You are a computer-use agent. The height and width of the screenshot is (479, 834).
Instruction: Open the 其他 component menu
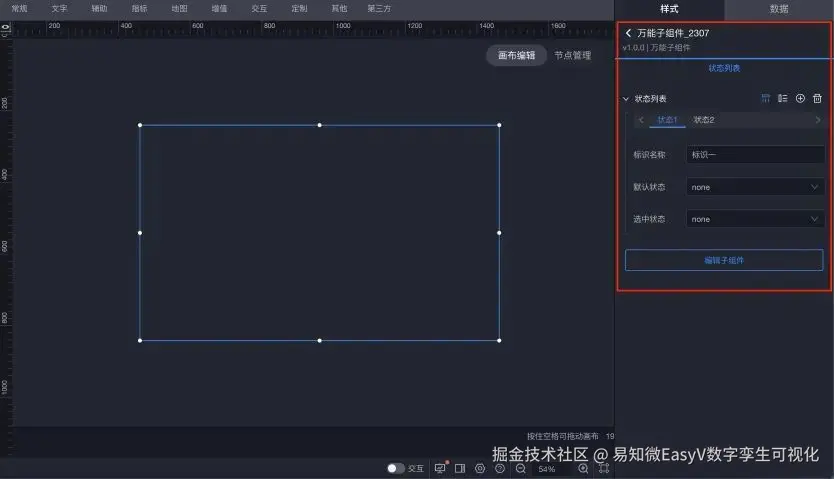pyautogui.click(x=339, y=9)
